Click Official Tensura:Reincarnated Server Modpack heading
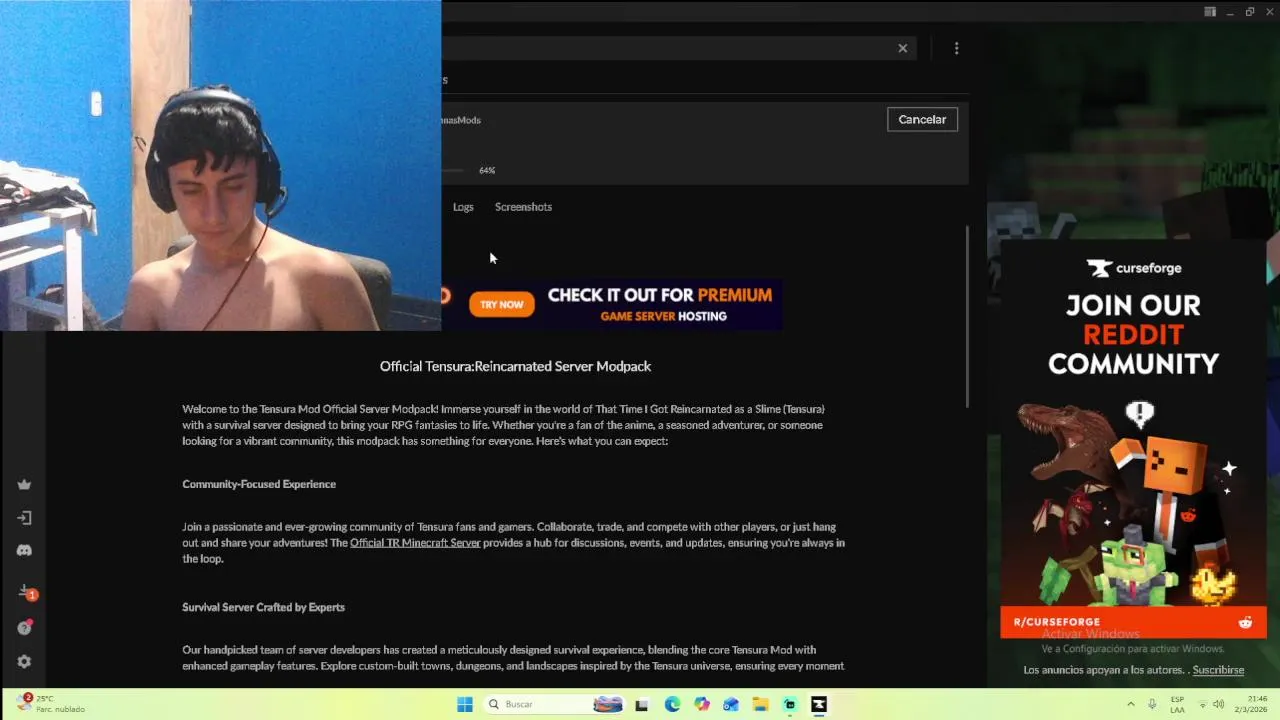This screenshot has width=1280, height=720. [515, 366]
